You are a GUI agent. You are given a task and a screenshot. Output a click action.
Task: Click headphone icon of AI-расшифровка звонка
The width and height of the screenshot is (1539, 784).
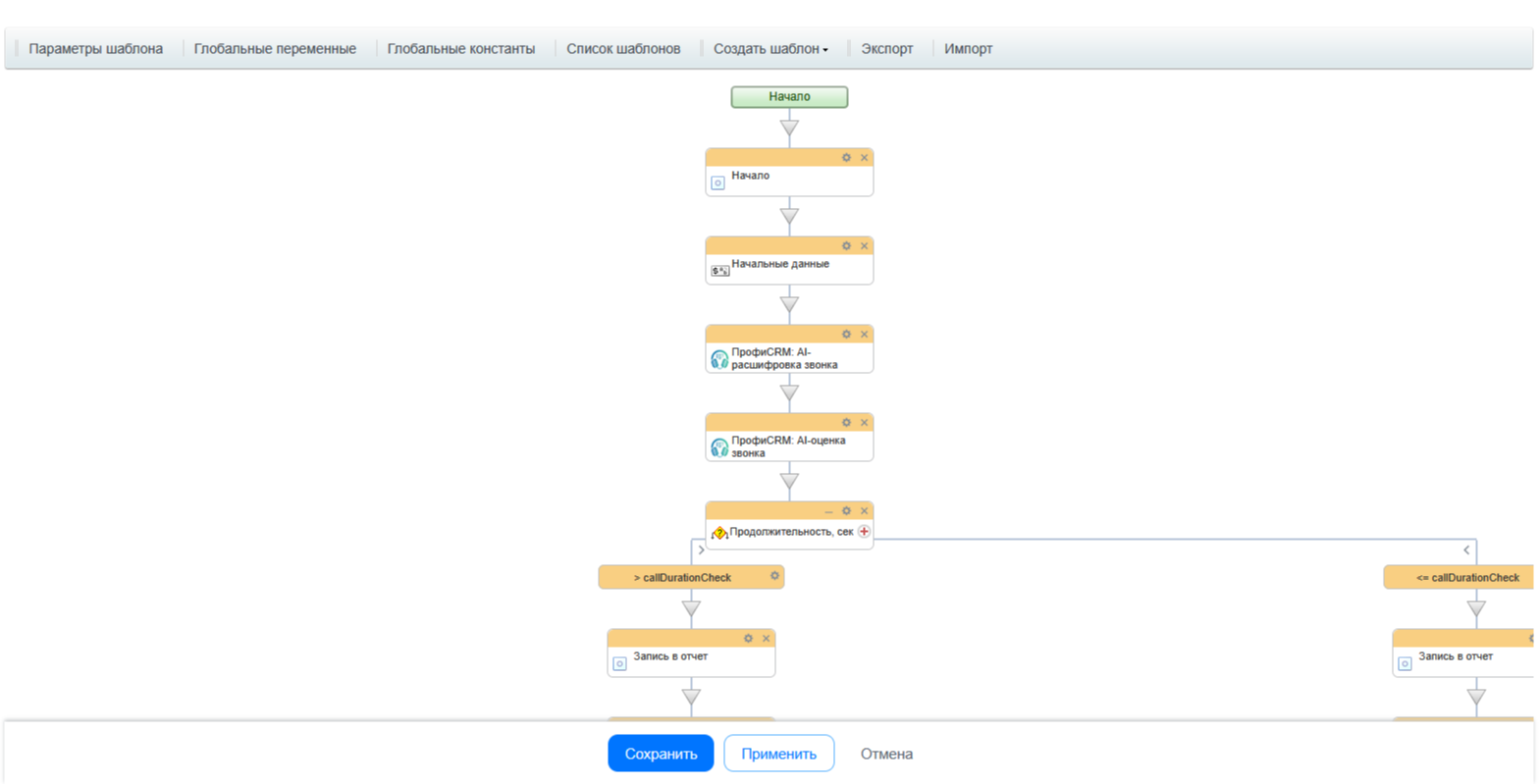click(719, 359)
